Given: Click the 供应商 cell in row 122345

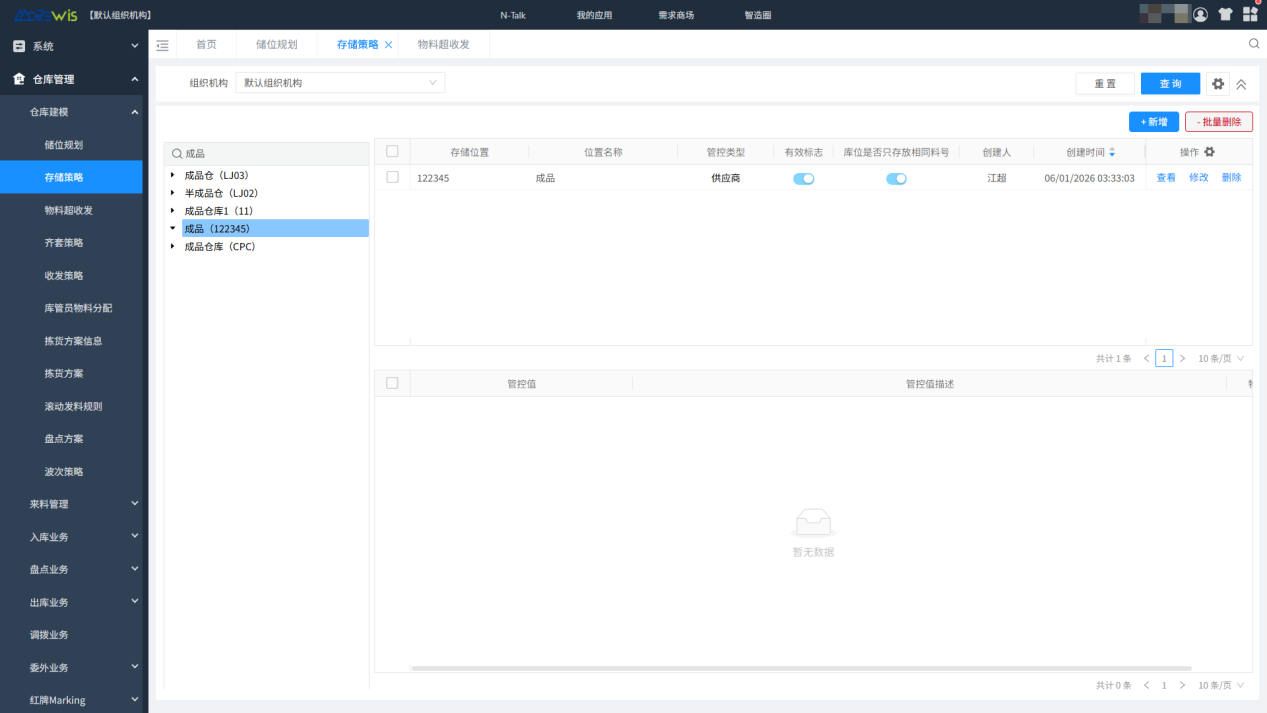Looking at the screenshot, I should (726, 178).
